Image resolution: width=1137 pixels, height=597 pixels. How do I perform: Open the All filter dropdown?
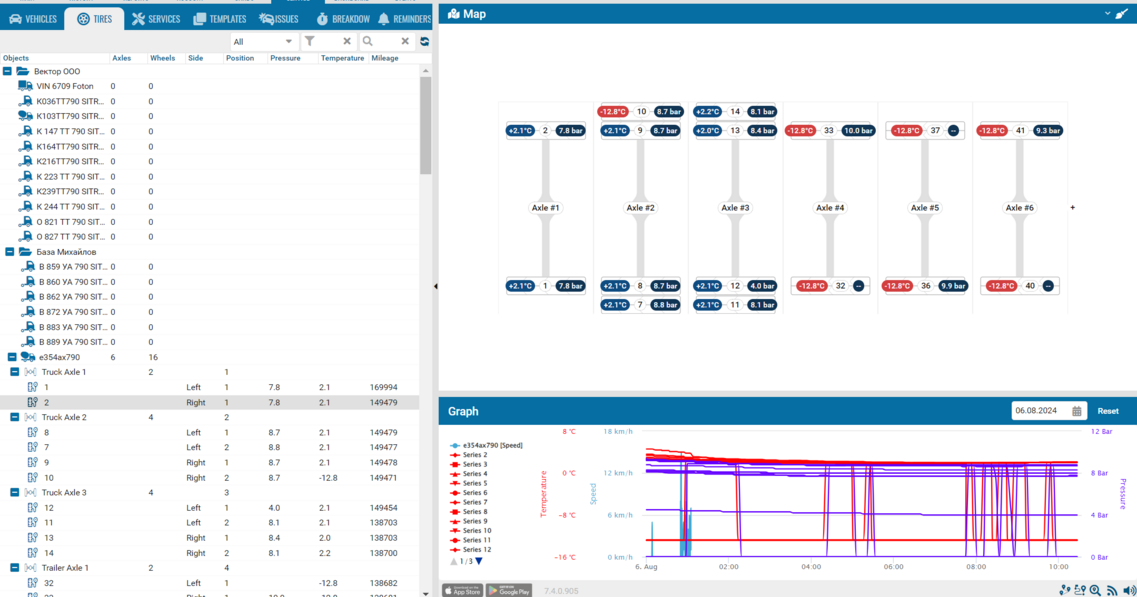click(x=262, y=42)
